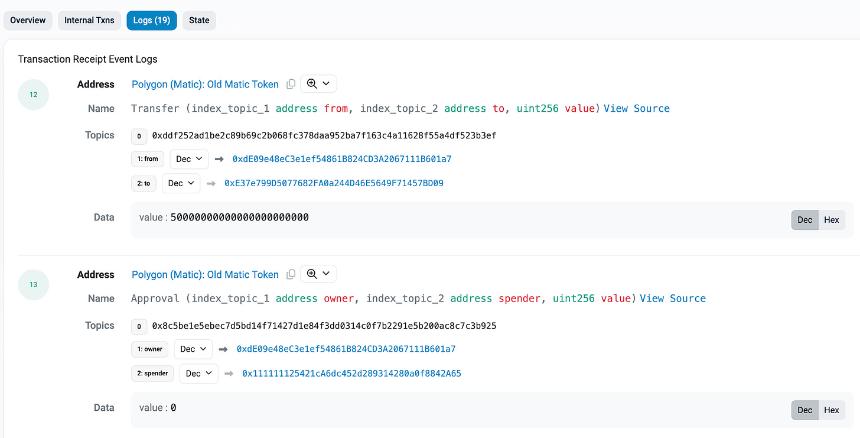
Task: View Source of Transfer event
Action: 636,109
